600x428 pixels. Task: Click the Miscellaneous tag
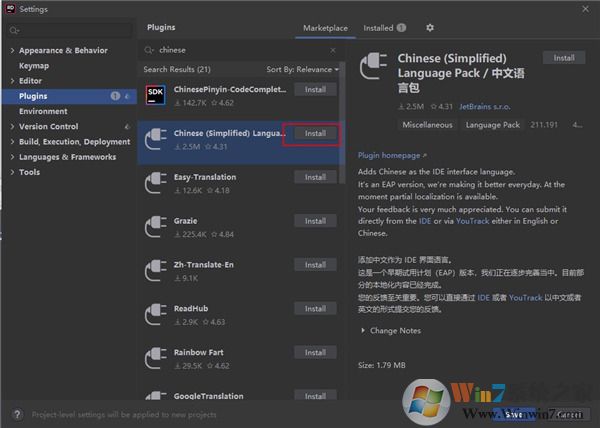click(x=427, y=125)
